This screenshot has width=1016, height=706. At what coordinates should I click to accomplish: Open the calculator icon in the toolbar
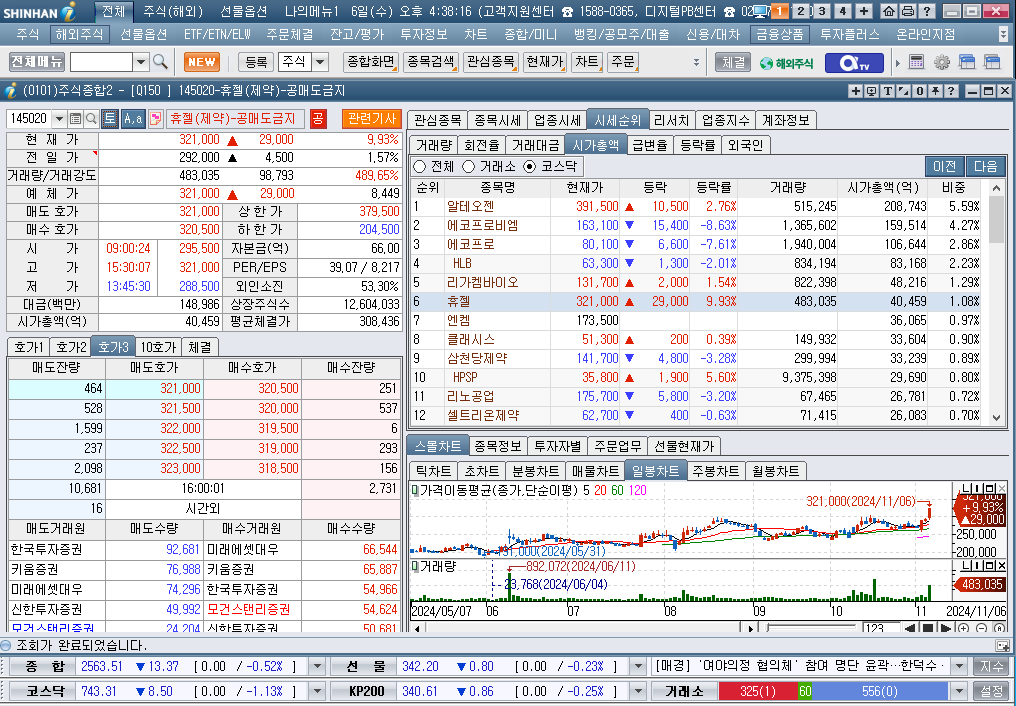(x=916, y=62)
